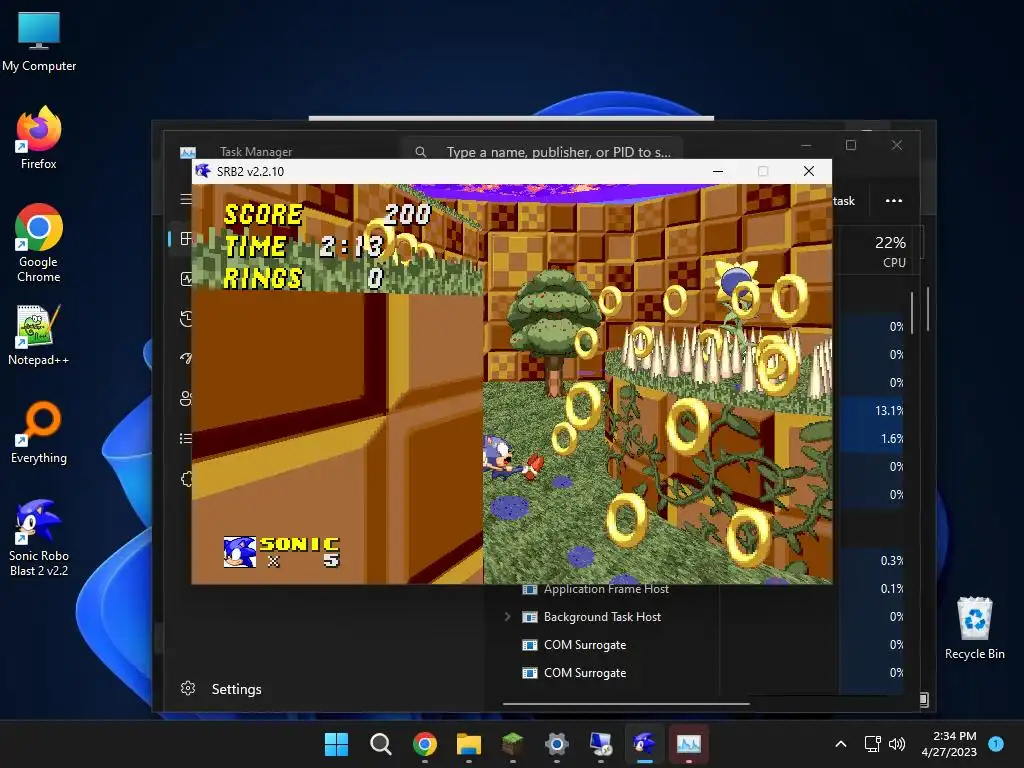Viewport: 1024px width, 768px height.
Task: Toggle Task Manager hamburger navigation menu
Action: pyautogui.click(x=186, y=199)
